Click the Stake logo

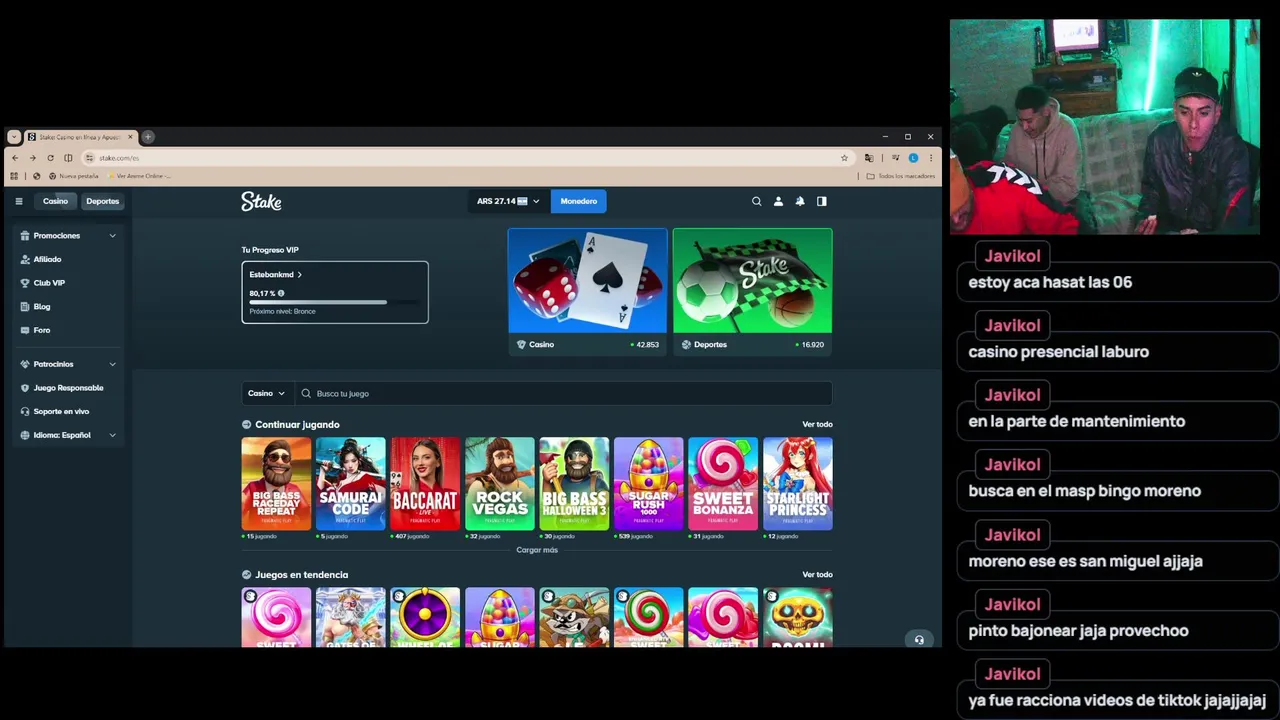coord(261,201)
